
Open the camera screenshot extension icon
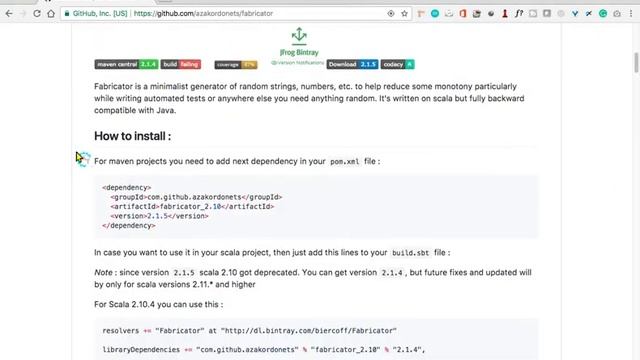[x=617, y=13]
